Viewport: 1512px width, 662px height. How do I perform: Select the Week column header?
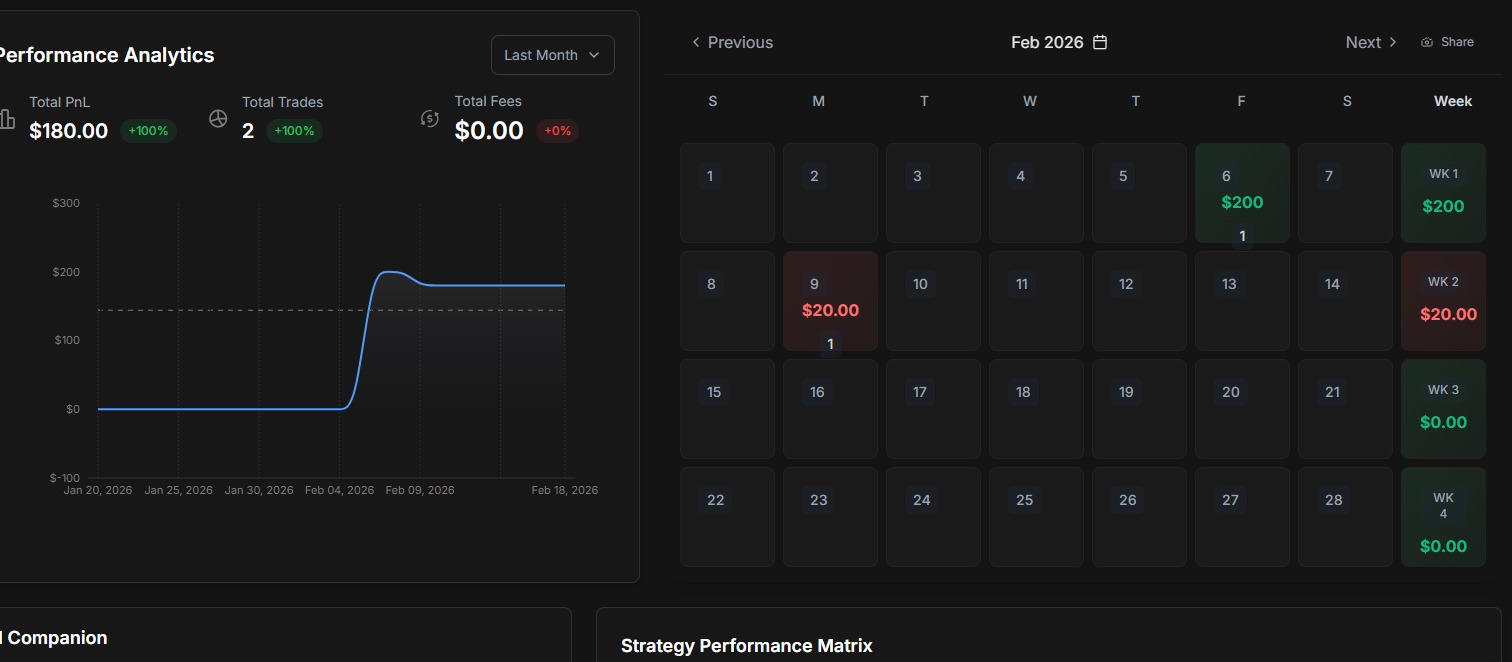point(1453,100)
